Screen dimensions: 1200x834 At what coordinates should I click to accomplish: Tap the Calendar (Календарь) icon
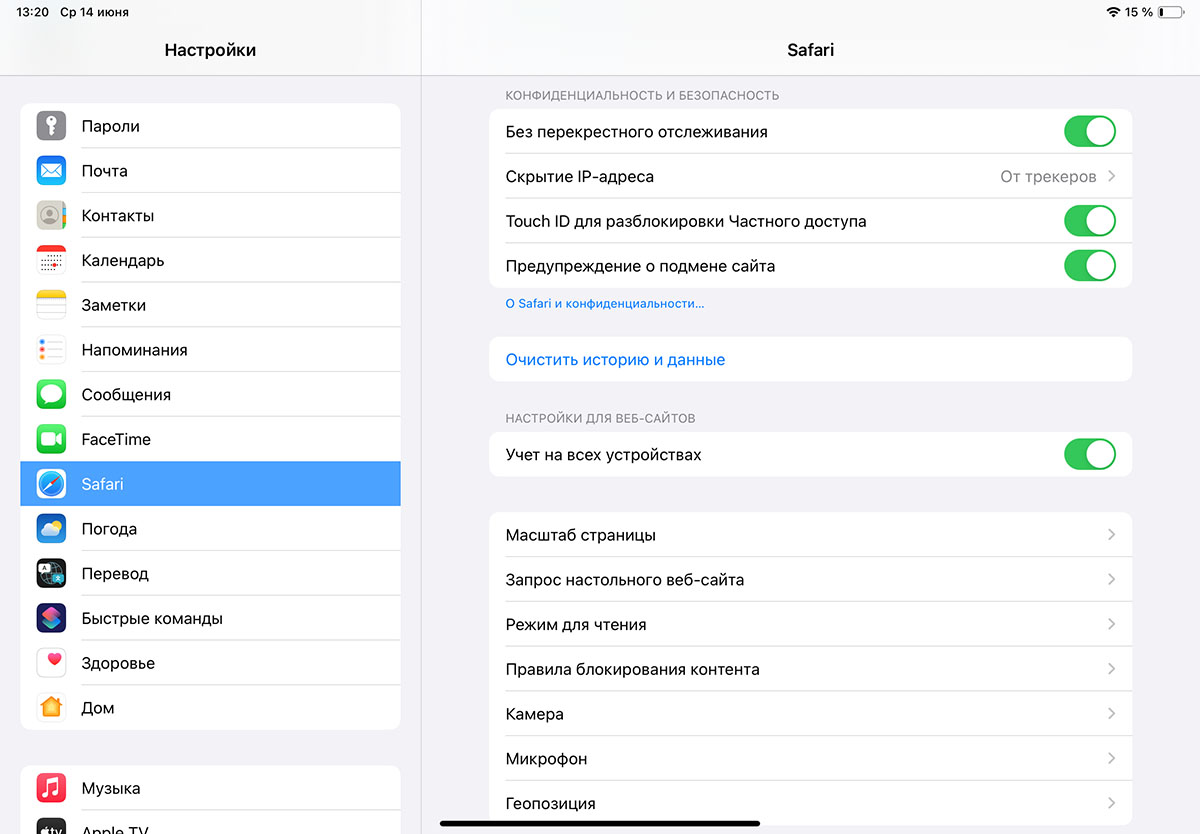coord(51,260)
